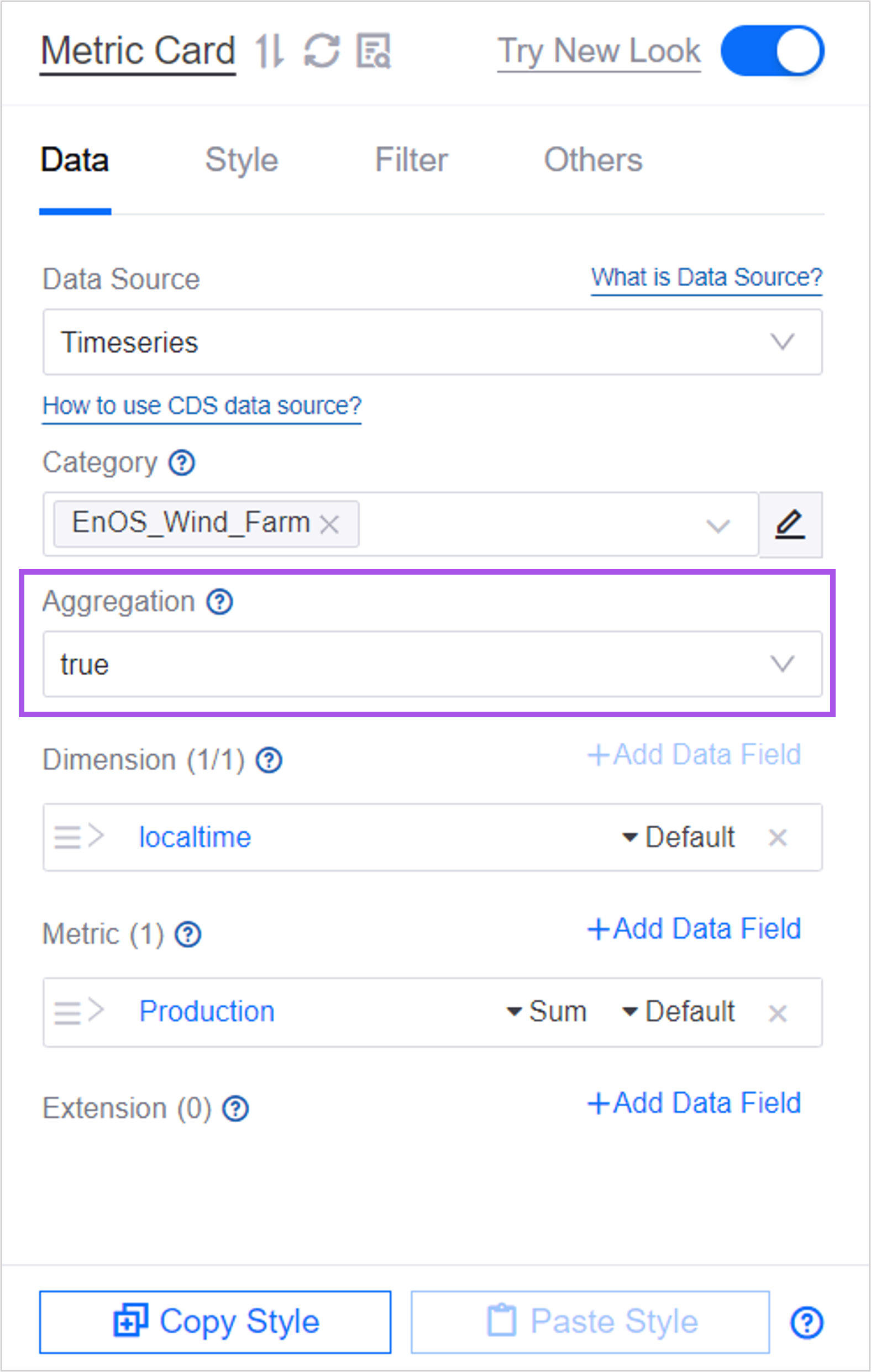The image size is (871, 1372).
Task: Toggle the Try New Look switch
Action: pos(772,51)
